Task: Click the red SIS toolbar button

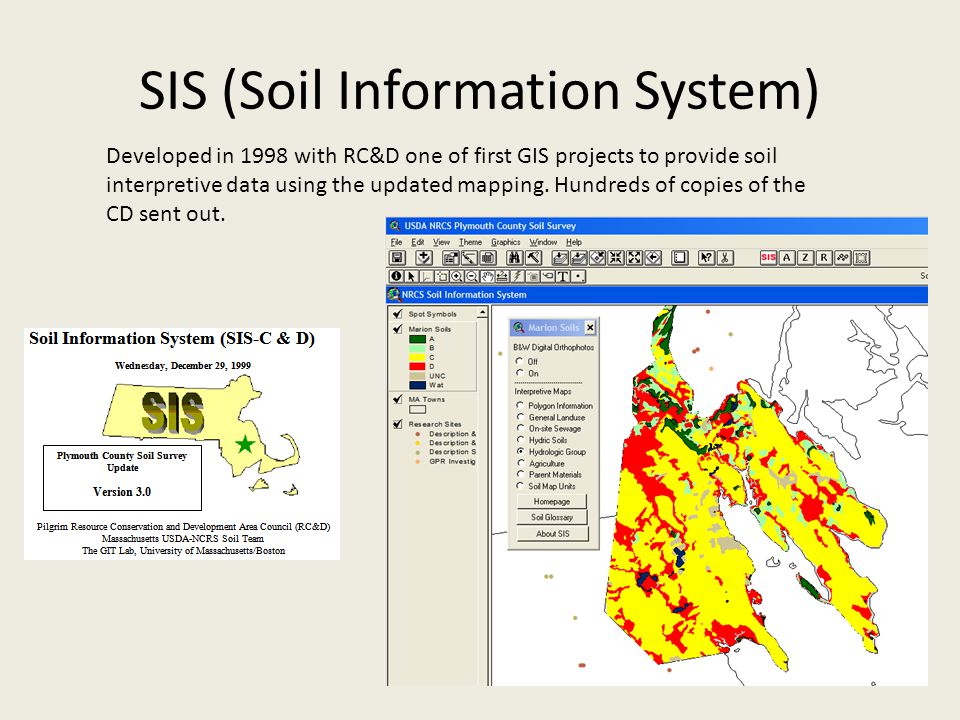Action: pos(768,258)
